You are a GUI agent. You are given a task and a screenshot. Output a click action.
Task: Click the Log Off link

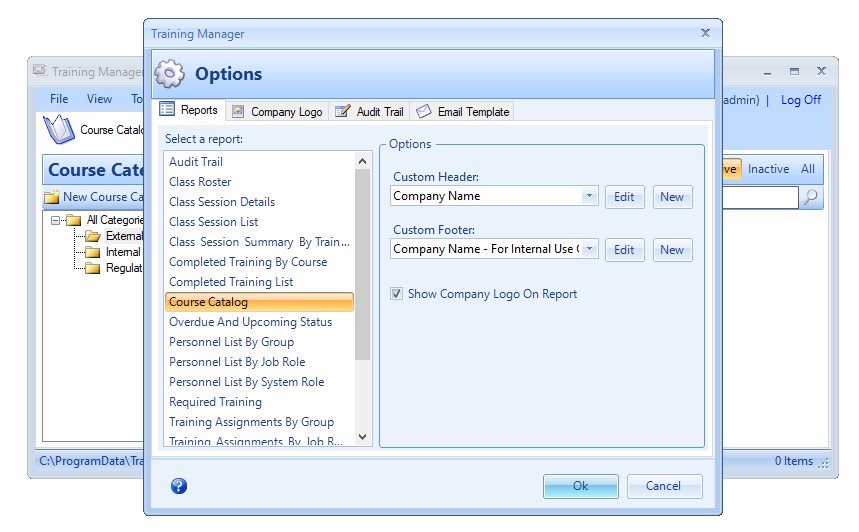800,99
